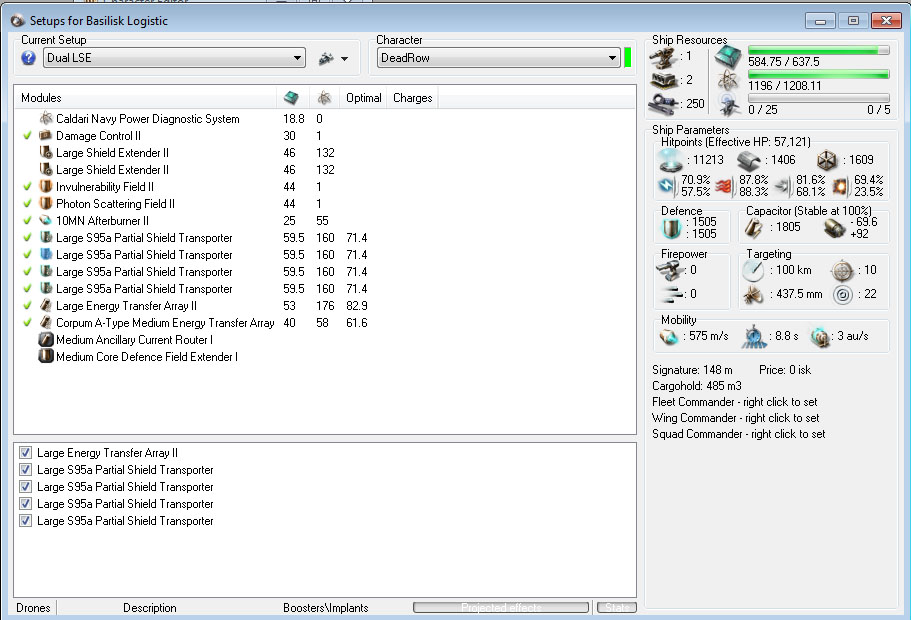Screen dimensions: 911x620
Task: Toggle the active state of 10MN Afterburner II
Action: tap(27, 221)
